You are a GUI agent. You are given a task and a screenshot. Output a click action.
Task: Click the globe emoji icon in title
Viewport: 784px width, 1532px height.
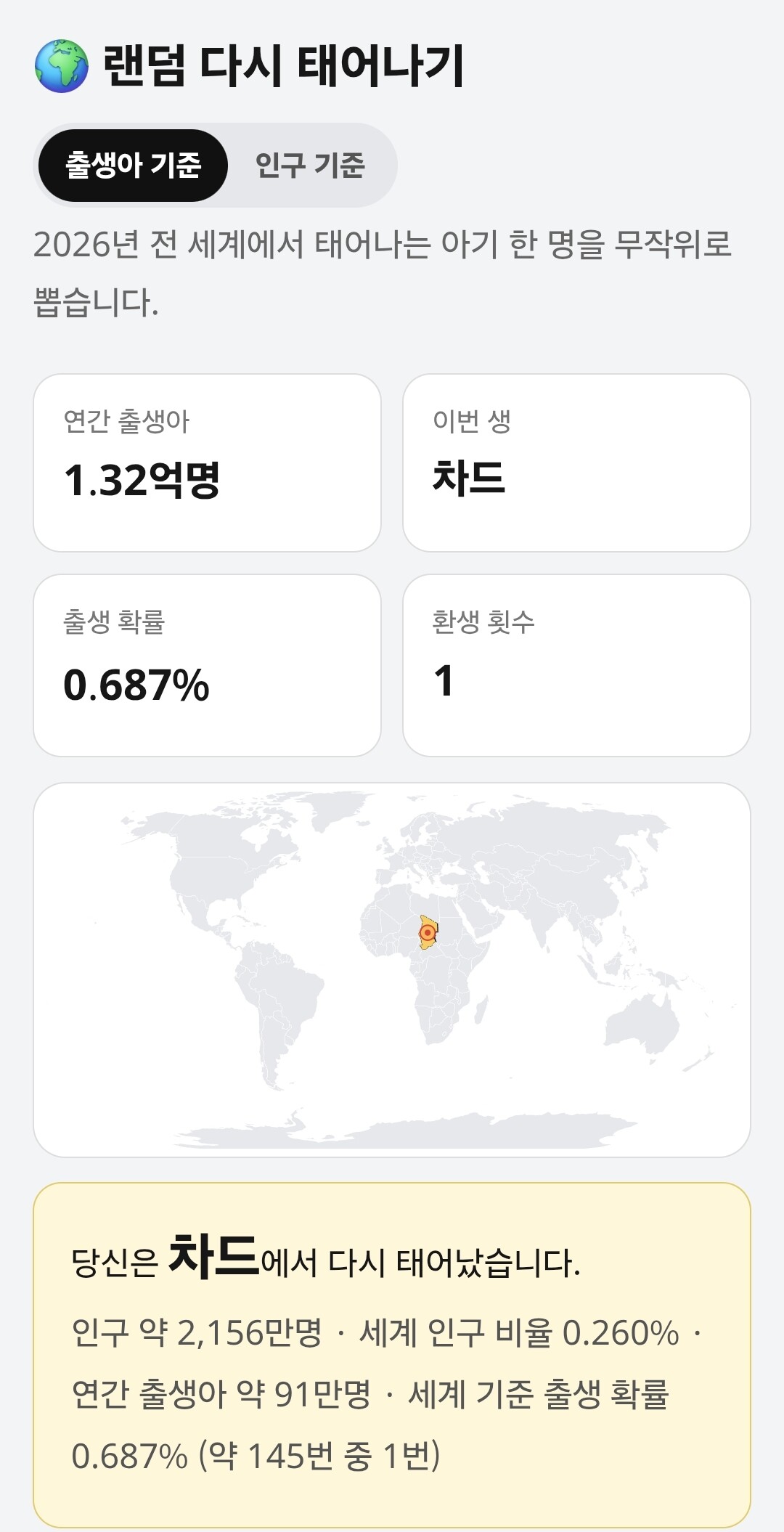(62, 66)
